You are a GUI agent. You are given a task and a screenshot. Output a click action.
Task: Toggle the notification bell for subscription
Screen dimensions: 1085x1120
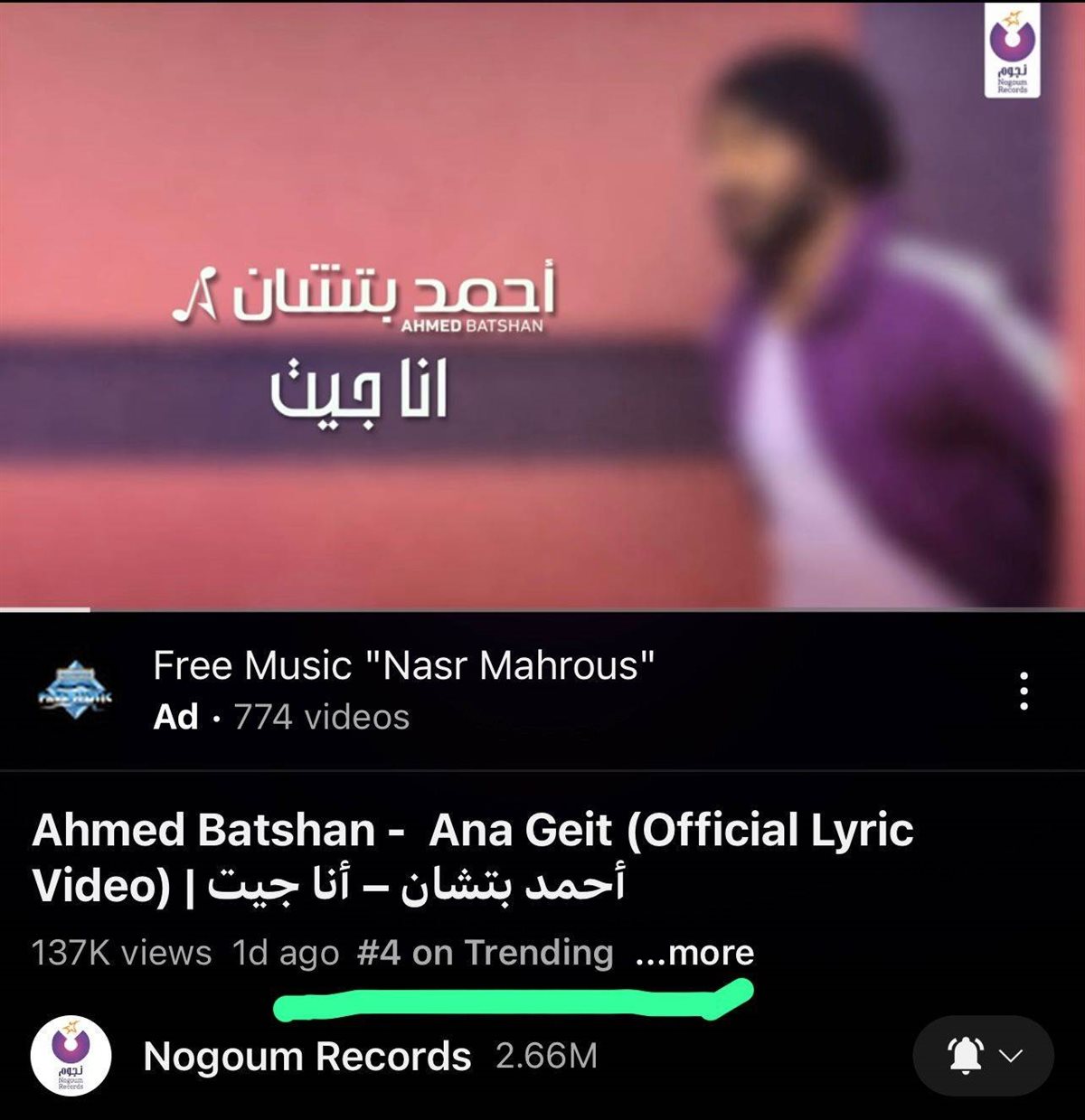[965, 1056]
